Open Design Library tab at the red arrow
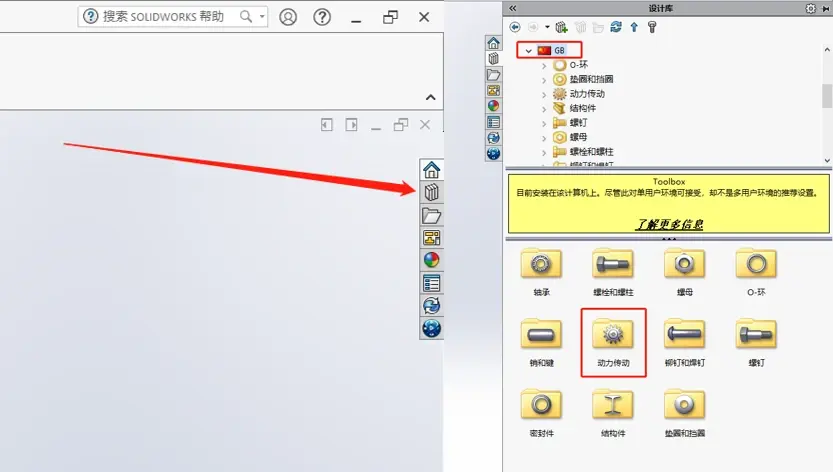Image resolution: width=833 pixels, height=472 pixels. pos(431,192)
